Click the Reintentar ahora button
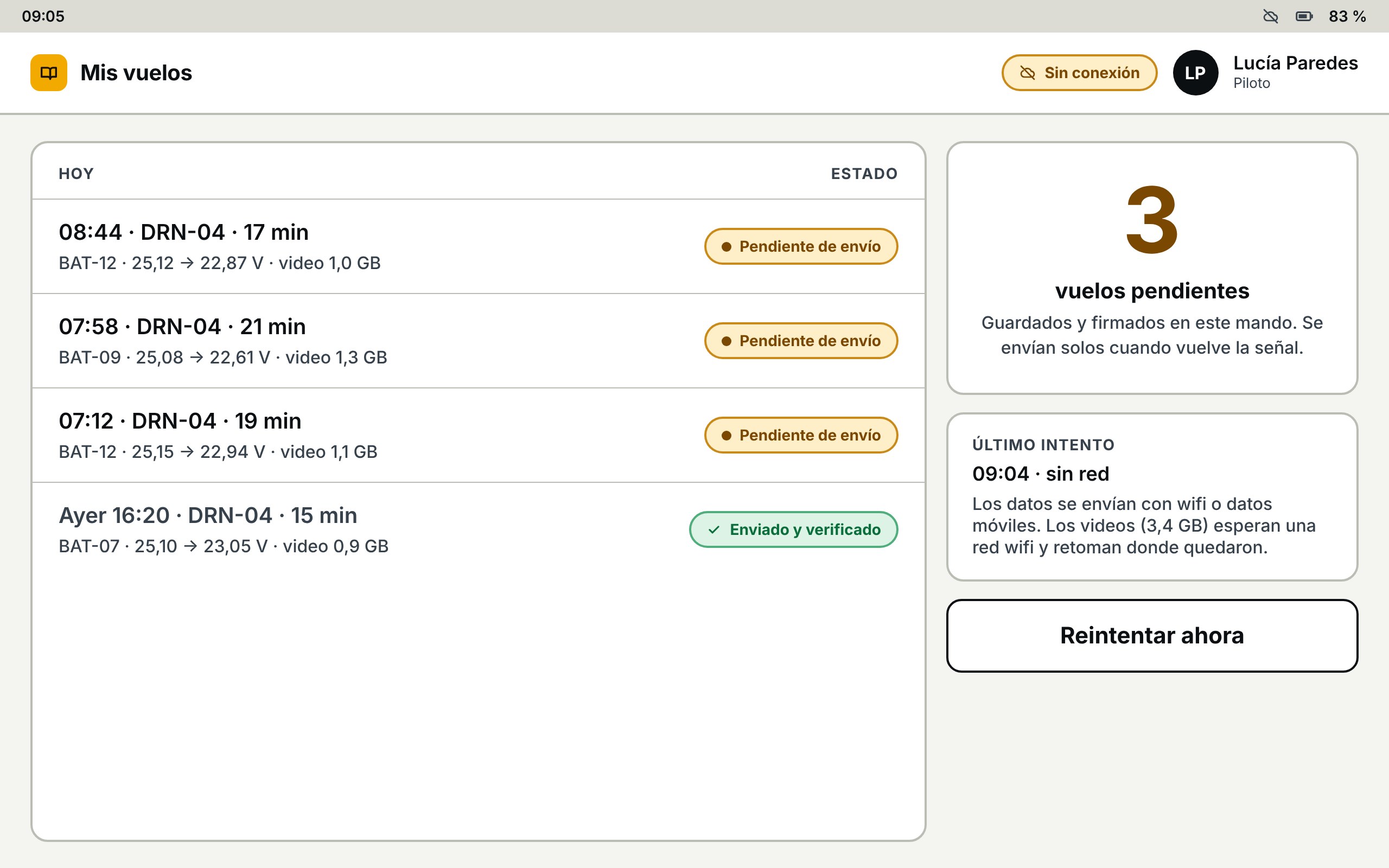The width and height of the screenshot is (1389, 868). click(1152, 635)
